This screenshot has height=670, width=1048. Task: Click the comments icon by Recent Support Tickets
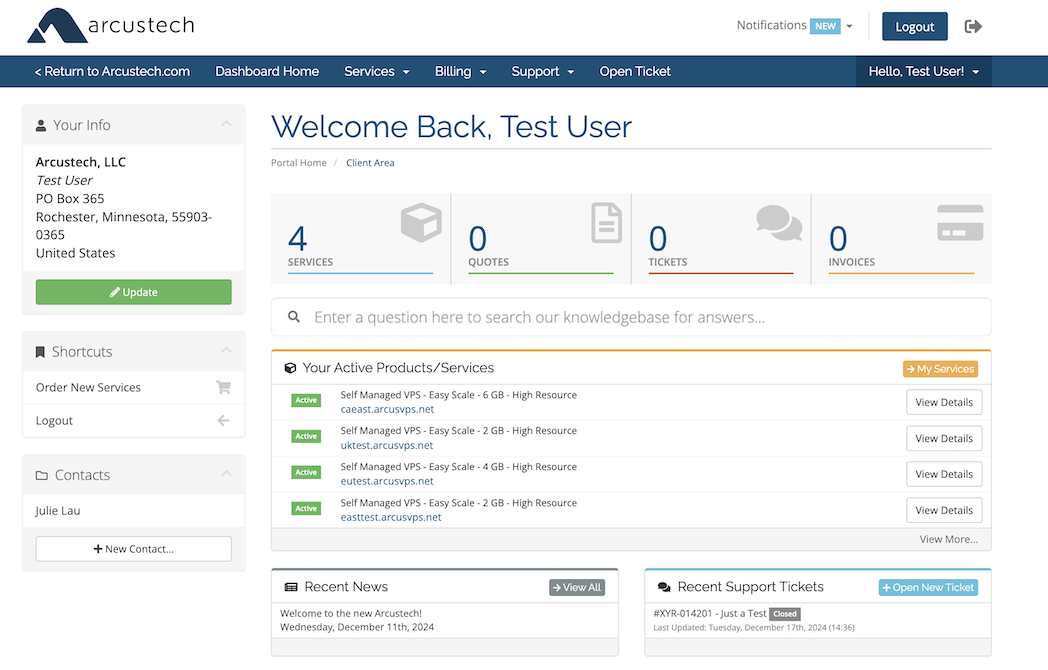664,587
